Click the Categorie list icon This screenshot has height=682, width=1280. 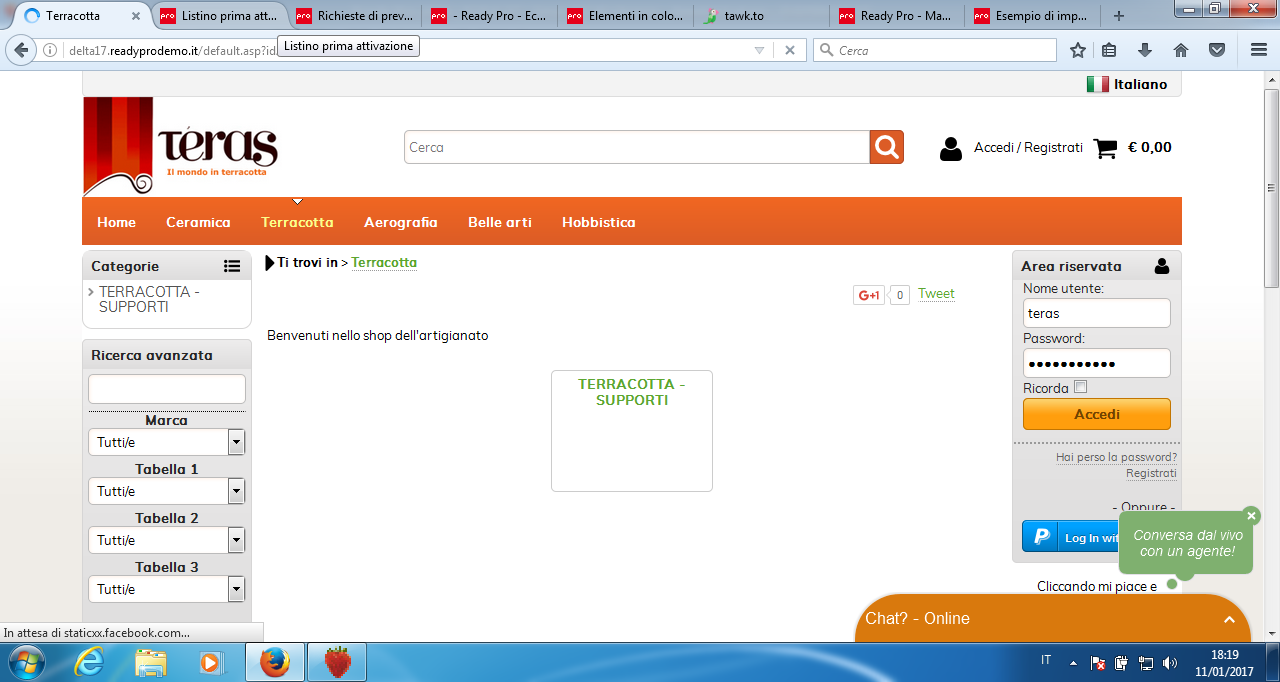tap(232, 266)
